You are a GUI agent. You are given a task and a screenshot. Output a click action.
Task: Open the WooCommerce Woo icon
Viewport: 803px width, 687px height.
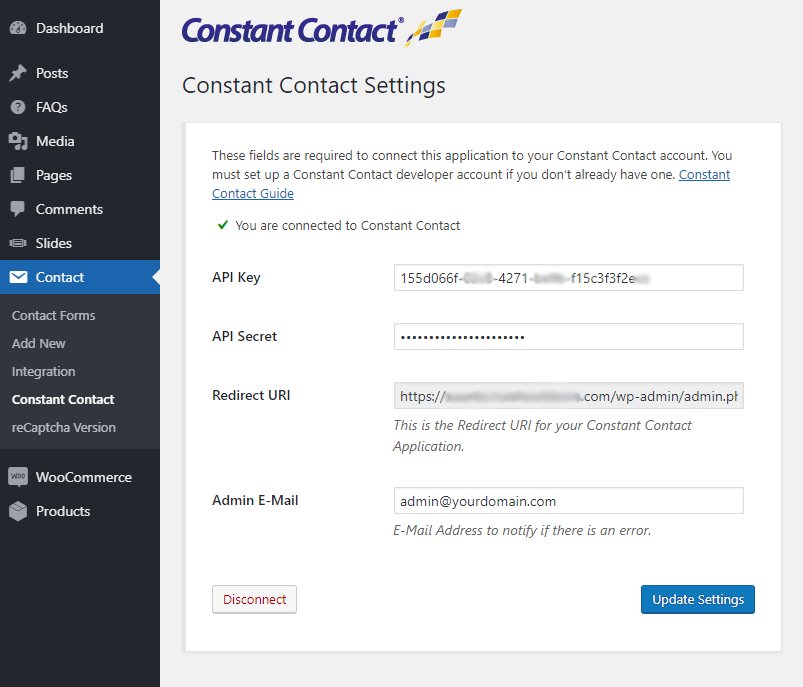tap(18, 476)
